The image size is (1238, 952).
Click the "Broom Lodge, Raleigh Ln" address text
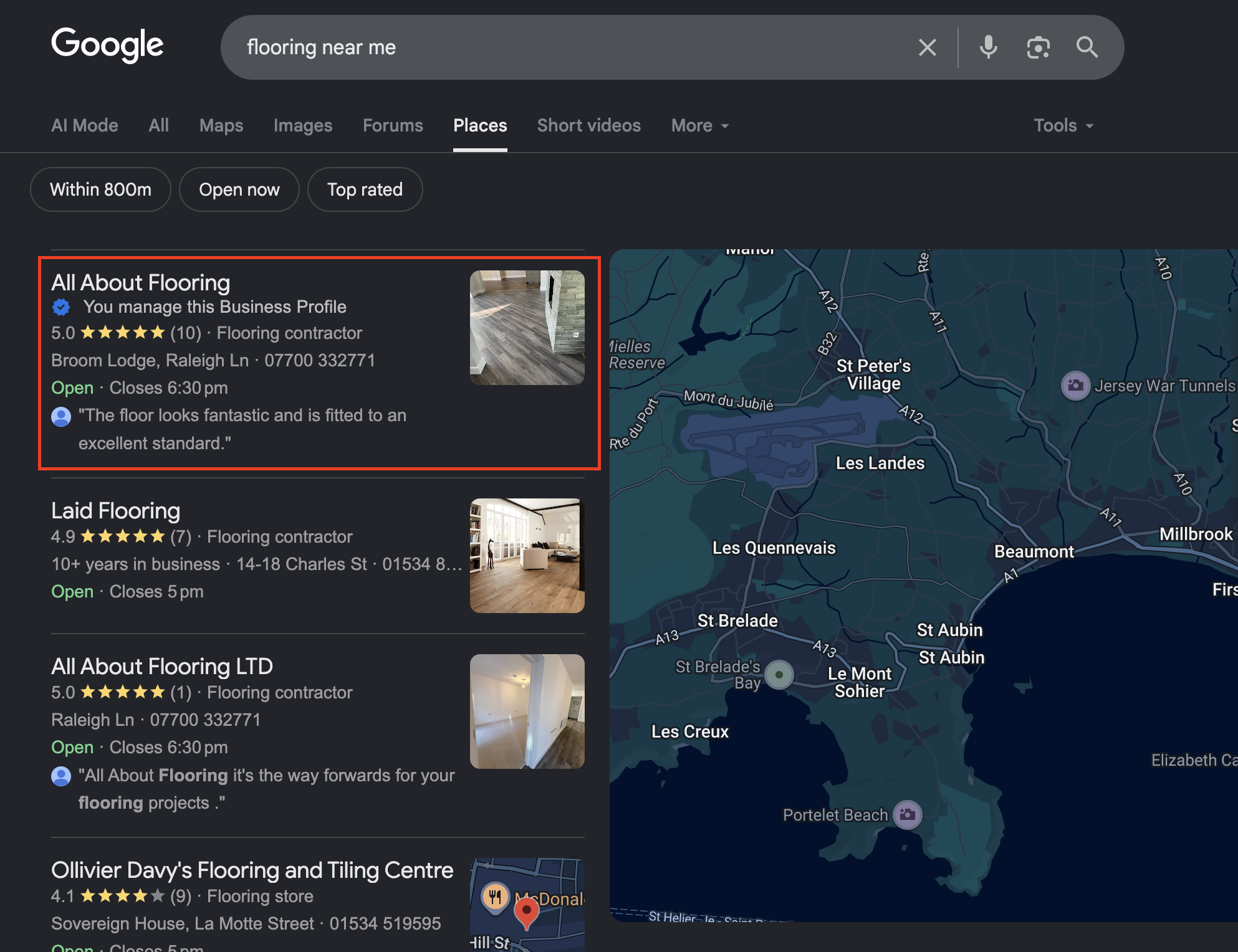[150, 360]
